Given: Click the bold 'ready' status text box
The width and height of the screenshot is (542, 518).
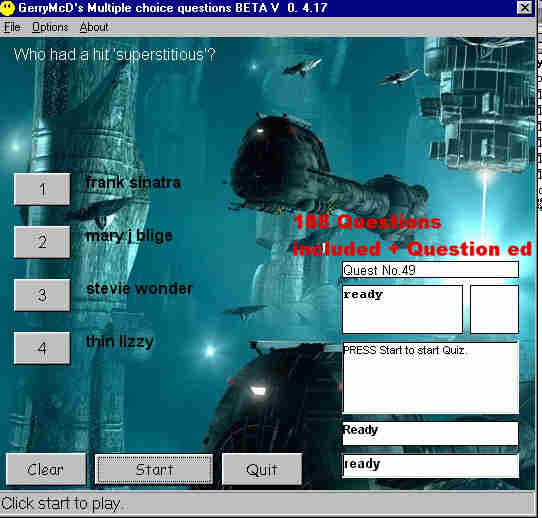Looking at the screenshot, I should (402, 309).
